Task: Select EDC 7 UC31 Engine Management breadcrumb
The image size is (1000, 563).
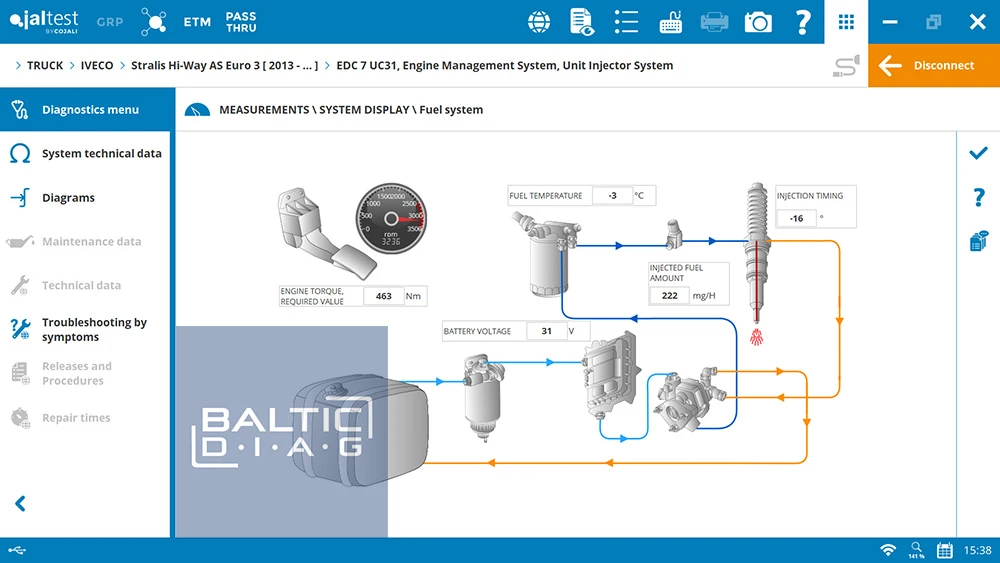Action: (504, 65)
